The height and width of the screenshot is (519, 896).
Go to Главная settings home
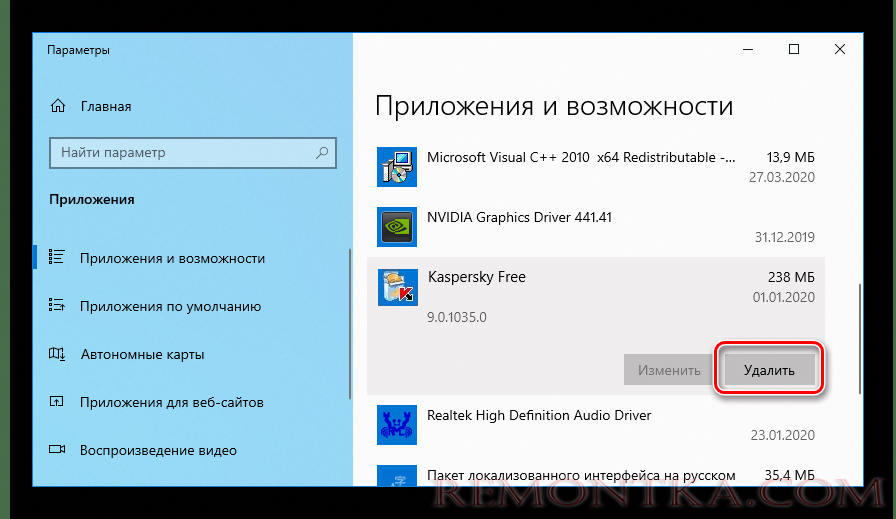(105, 106)
